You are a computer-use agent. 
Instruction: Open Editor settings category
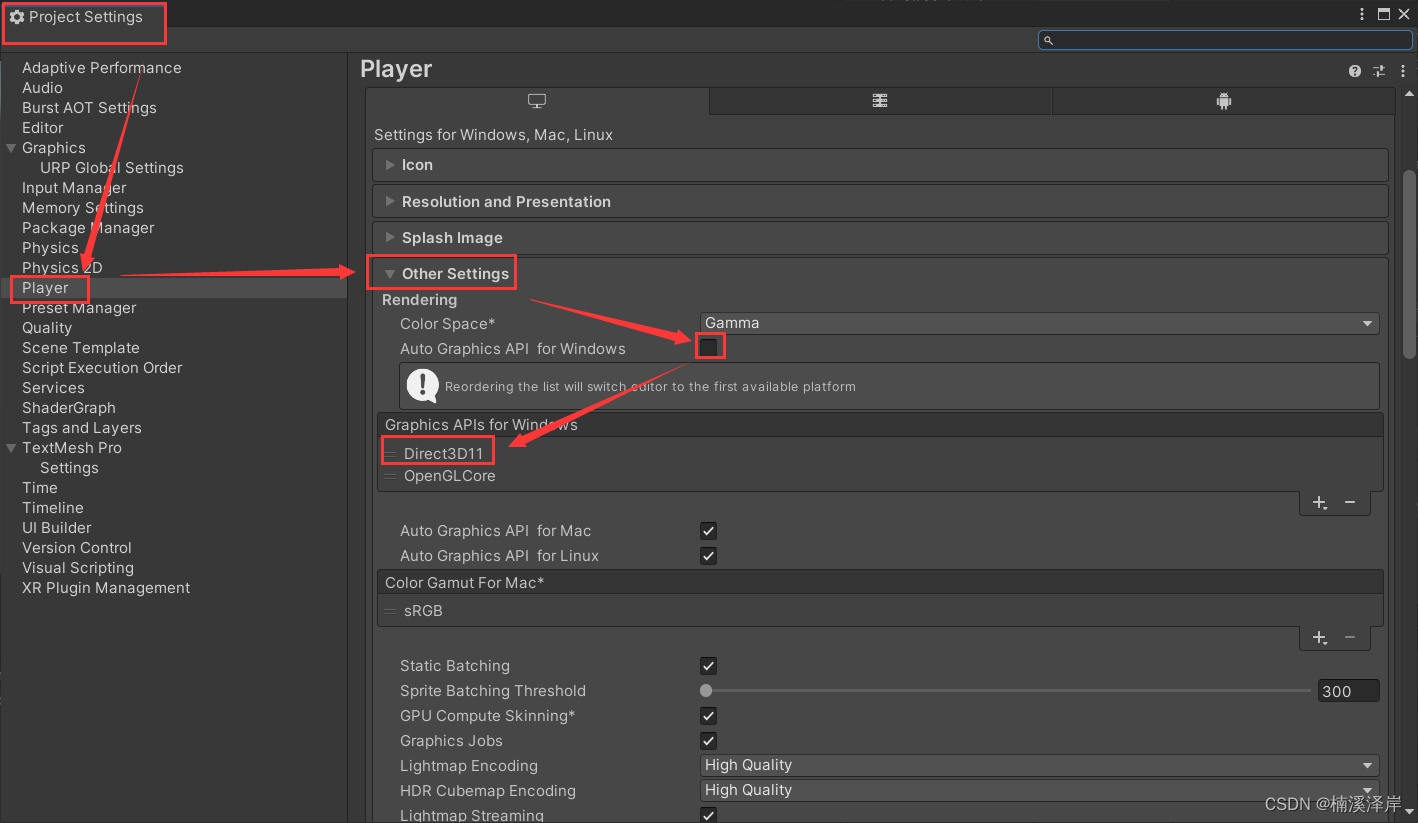(43, 128)
